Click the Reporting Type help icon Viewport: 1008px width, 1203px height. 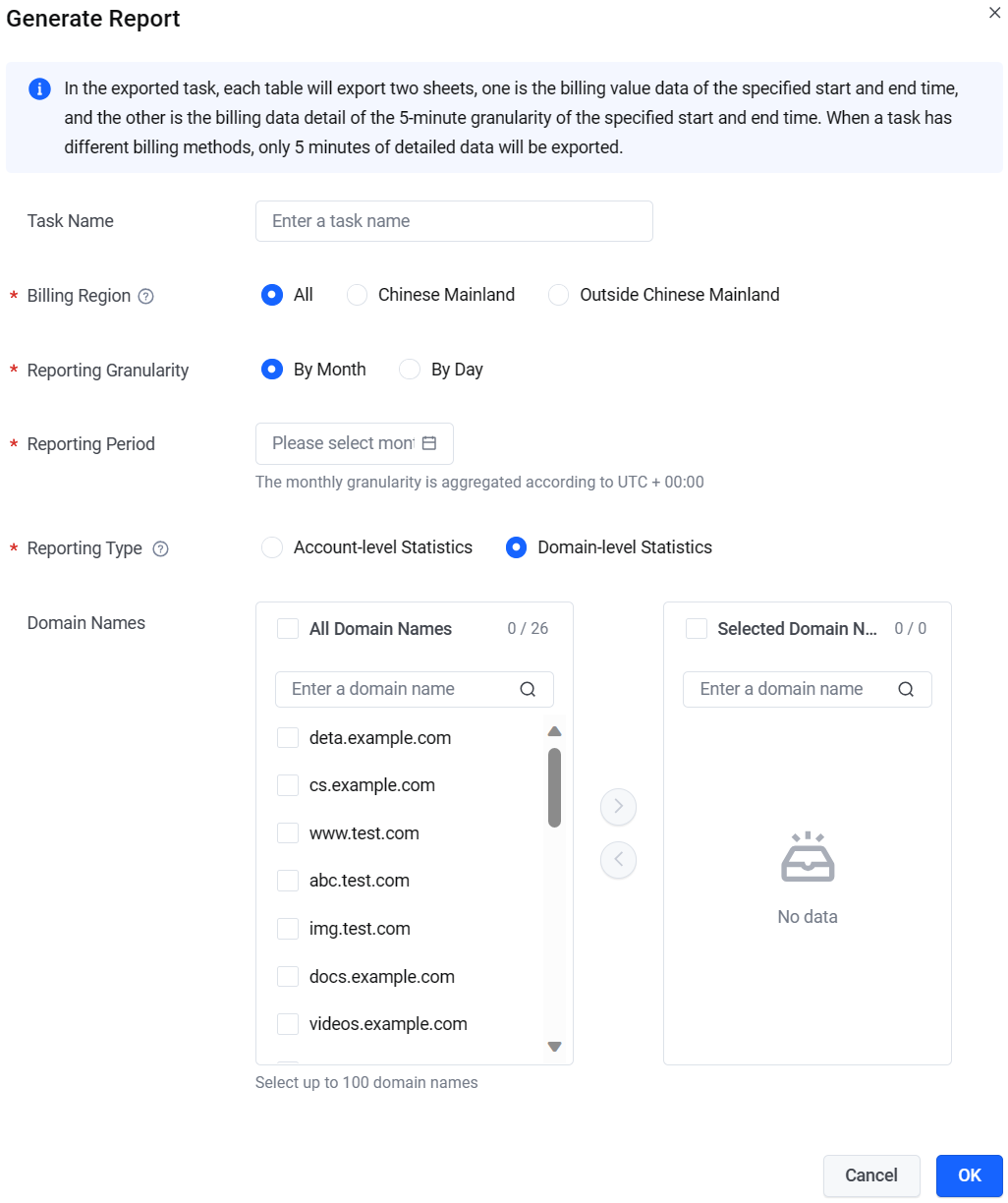tap(160, 548)
